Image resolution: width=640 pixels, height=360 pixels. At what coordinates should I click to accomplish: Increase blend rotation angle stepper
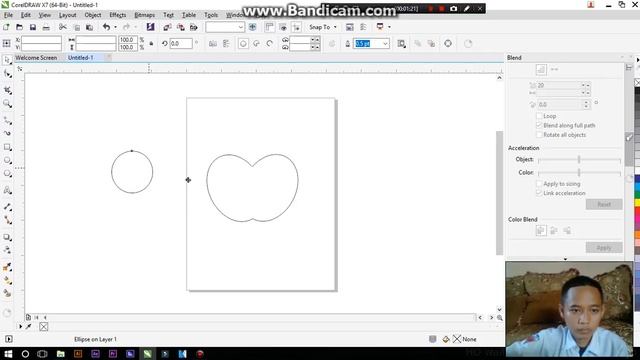tap(586, 102)
